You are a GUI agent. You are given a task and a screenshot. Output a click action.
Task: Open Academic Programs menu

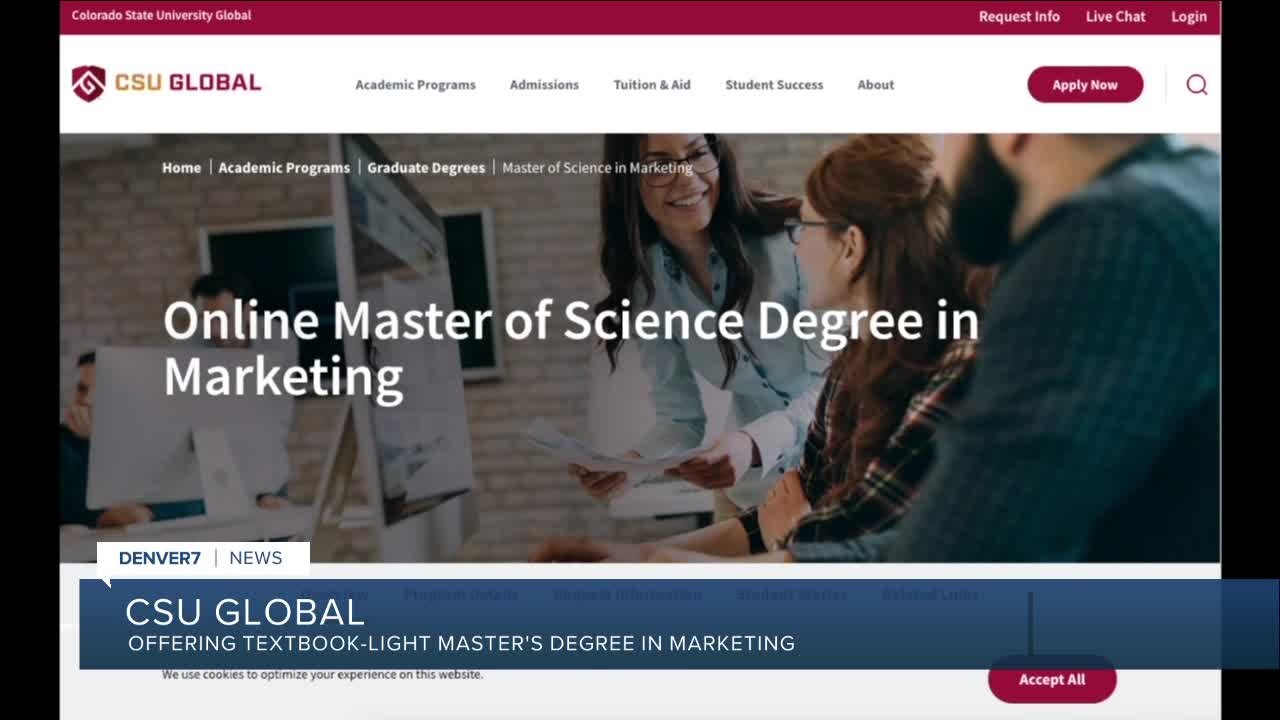pos(415,85)
